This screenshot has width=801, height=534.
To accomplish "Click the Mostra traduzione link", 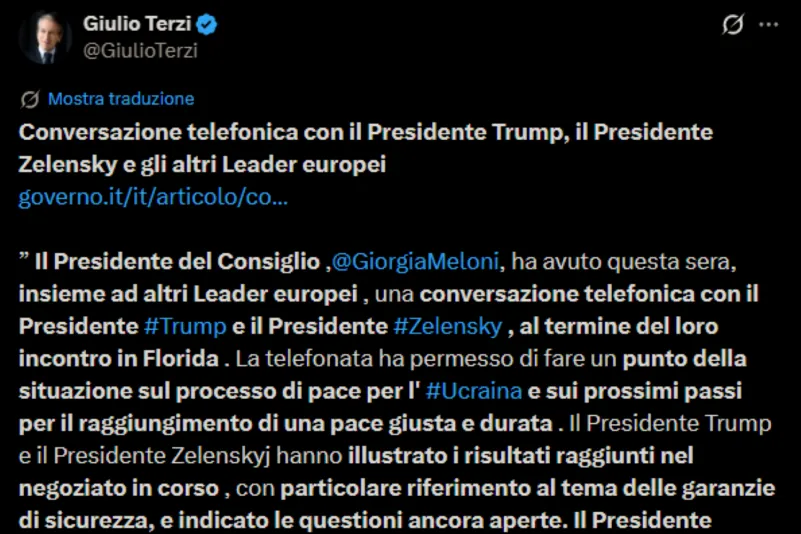I will [x=121, y=99].
